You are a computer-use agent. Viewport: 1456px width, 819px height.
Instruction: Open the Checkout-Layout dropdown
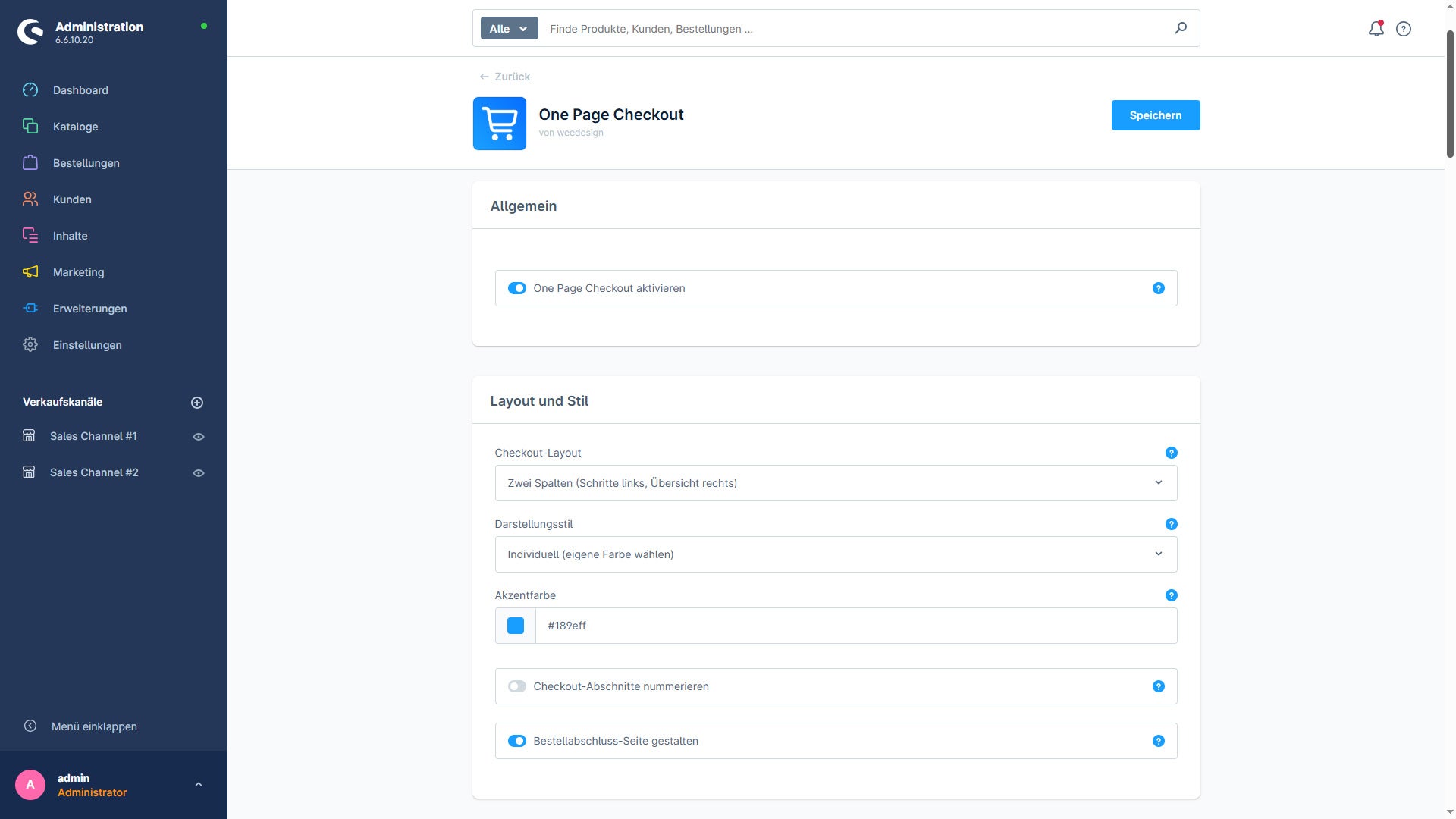point(836,483)
